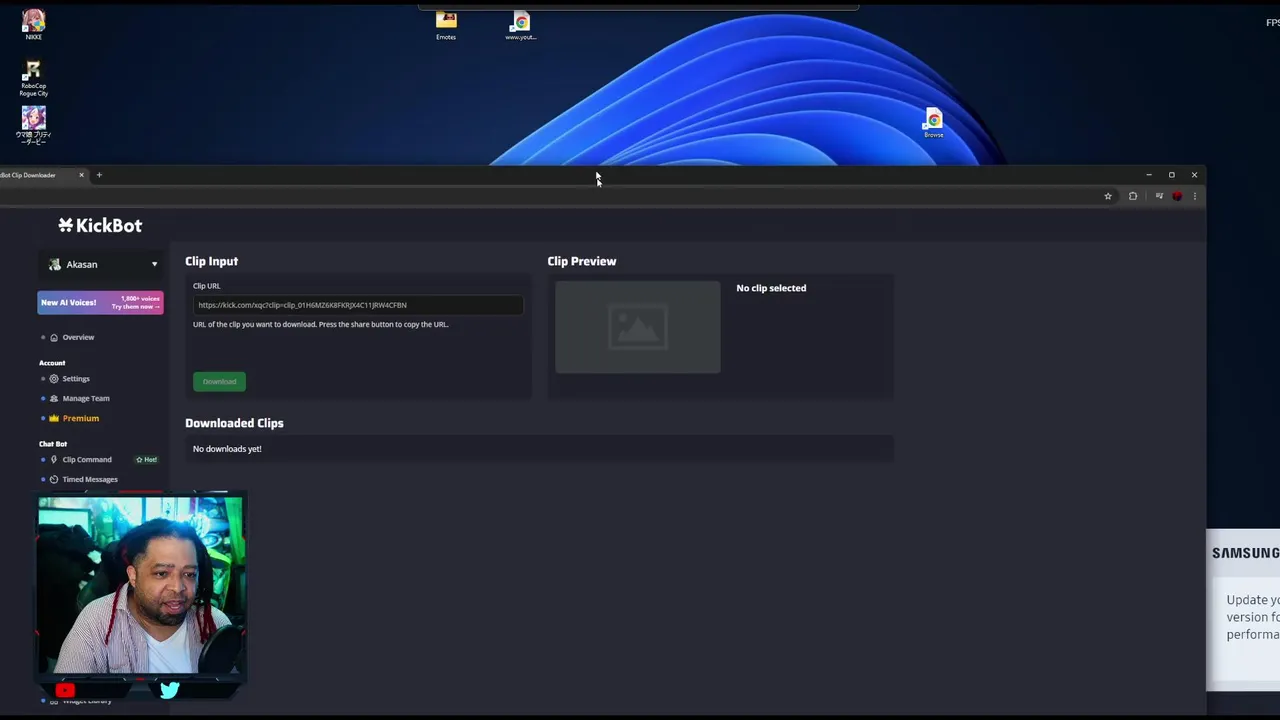This screenshot has width=1280, height=720.
Task: Click the KickBot logo
Action: coord(100,226)
